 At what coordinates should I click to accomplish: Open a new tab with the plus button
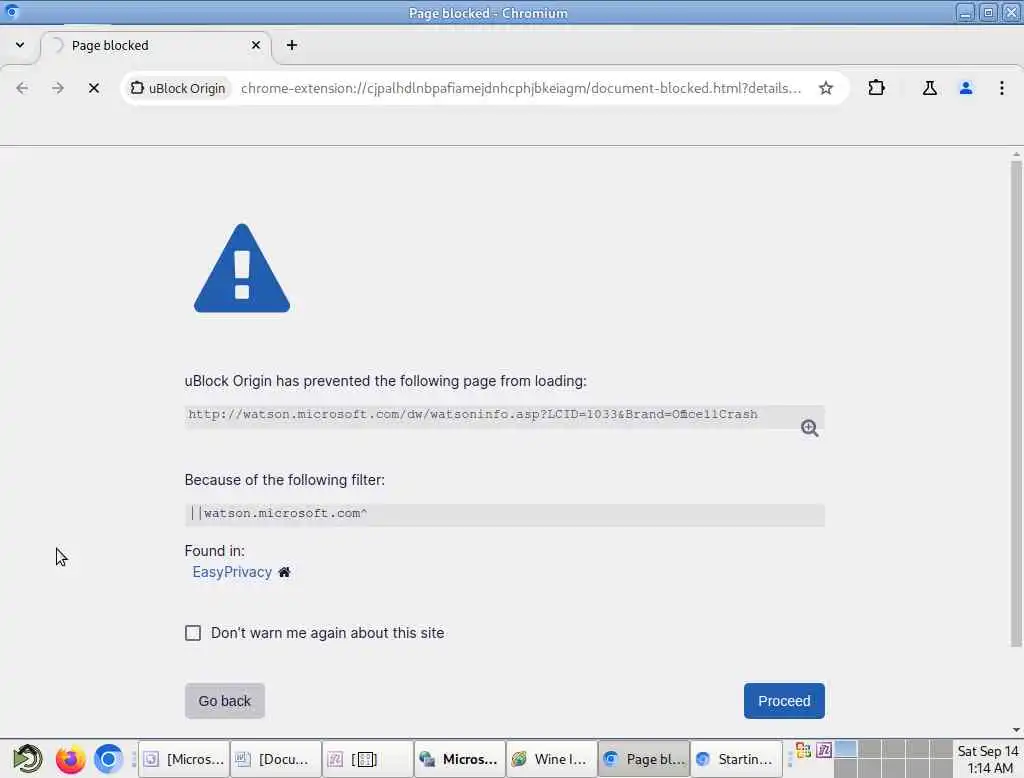pos(292,45)
